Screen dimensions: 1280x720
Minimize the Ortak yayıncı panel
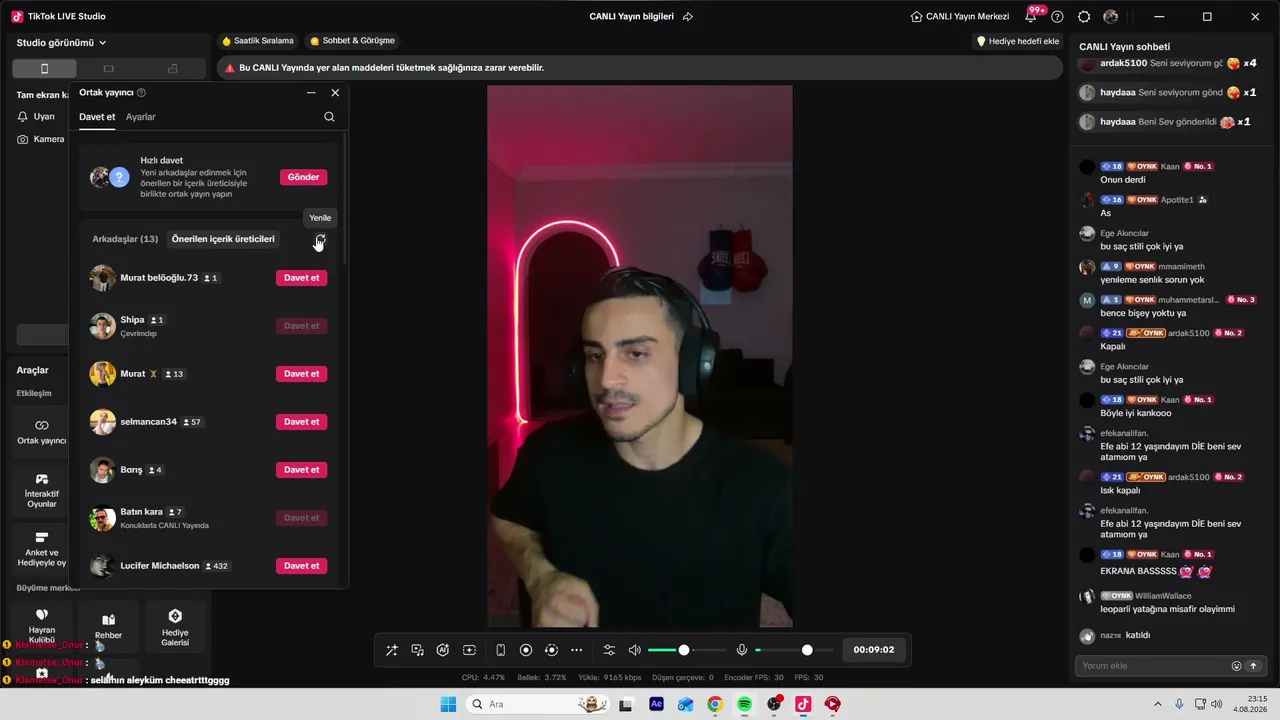311,92
